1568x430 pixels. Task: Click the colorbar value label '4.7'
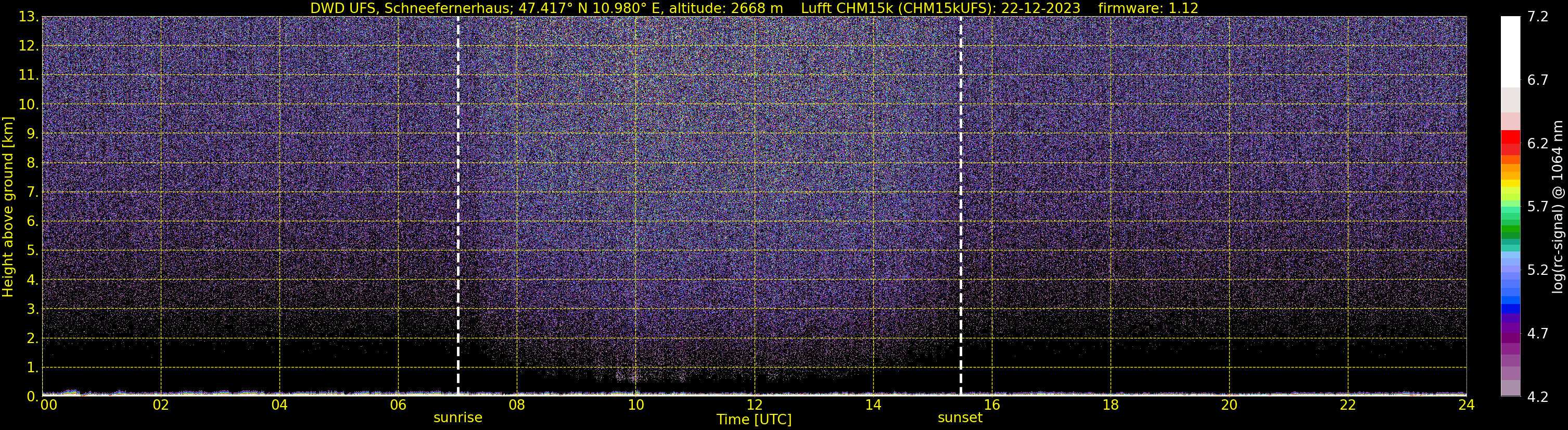click(1538, 334)
